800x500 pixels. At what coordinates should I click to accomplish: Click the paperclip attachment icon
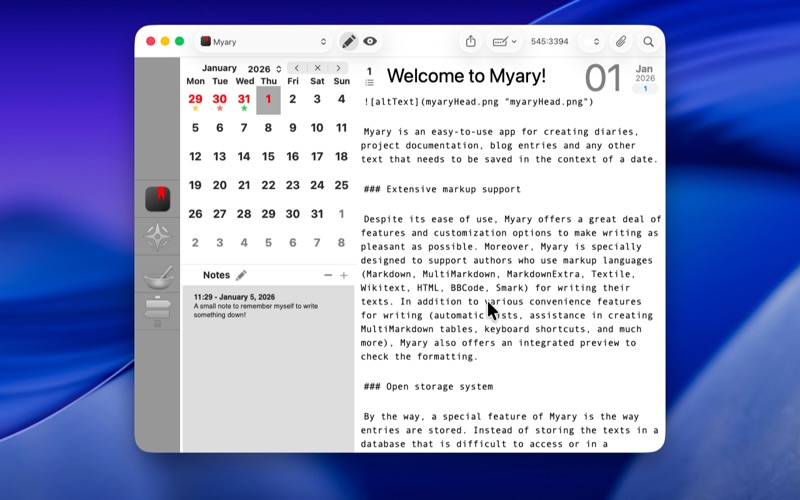pos(620,41)
